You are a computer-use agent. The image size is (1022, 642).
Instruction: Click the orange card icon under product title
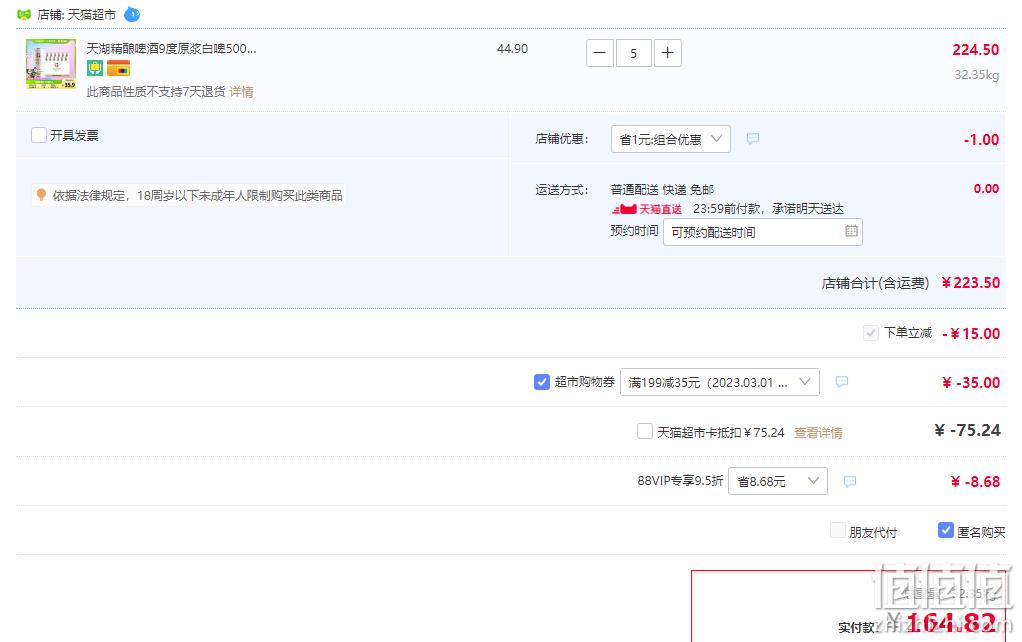(118, 67)
